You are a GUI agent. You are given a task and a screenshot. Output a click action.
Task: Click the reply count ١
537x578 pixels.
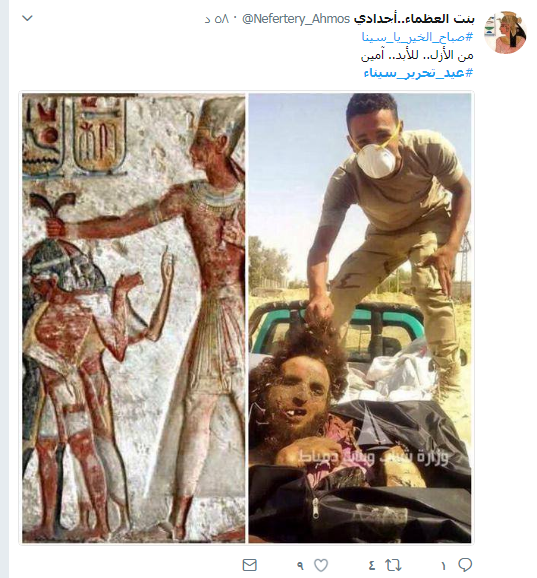pyautogui.click(x=443, y=565)
